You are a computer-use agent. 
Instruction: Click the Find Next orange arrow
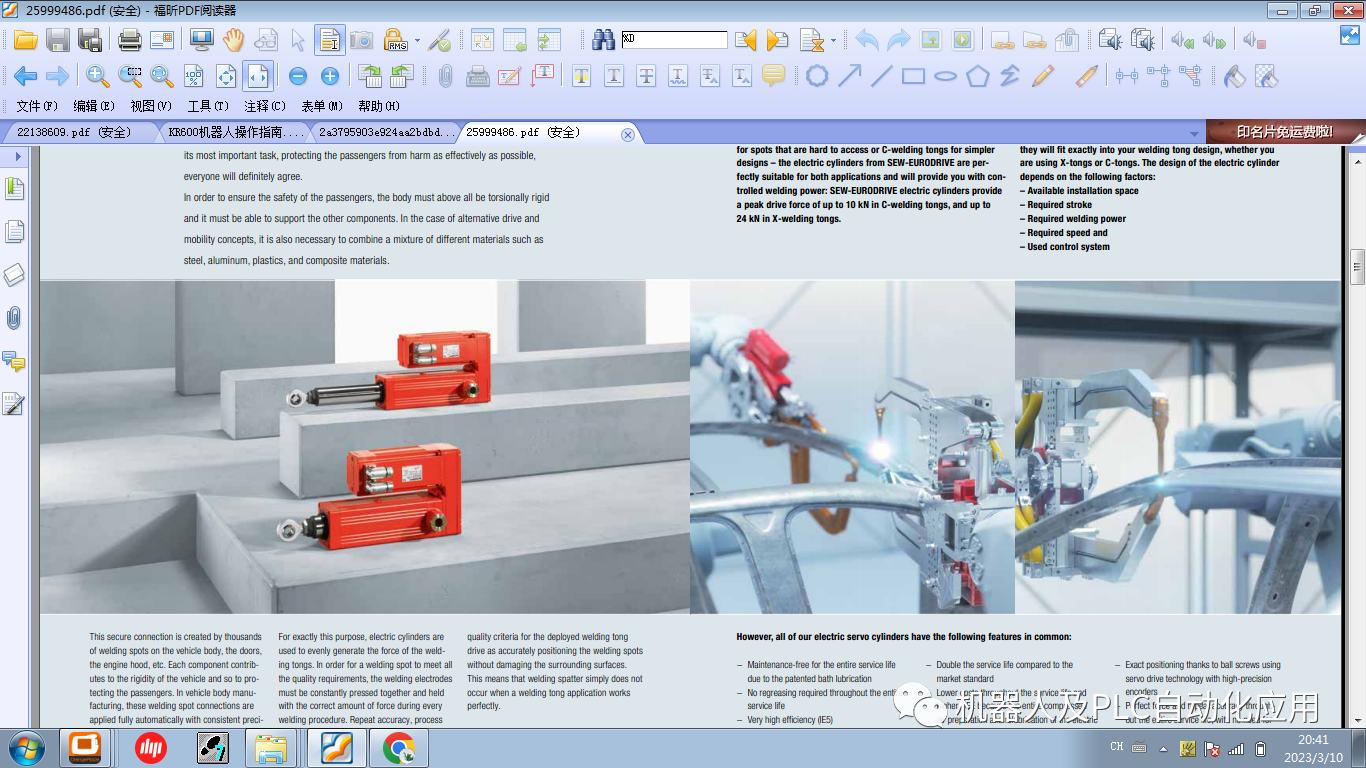pyautogui.click(x=777, y=40)
